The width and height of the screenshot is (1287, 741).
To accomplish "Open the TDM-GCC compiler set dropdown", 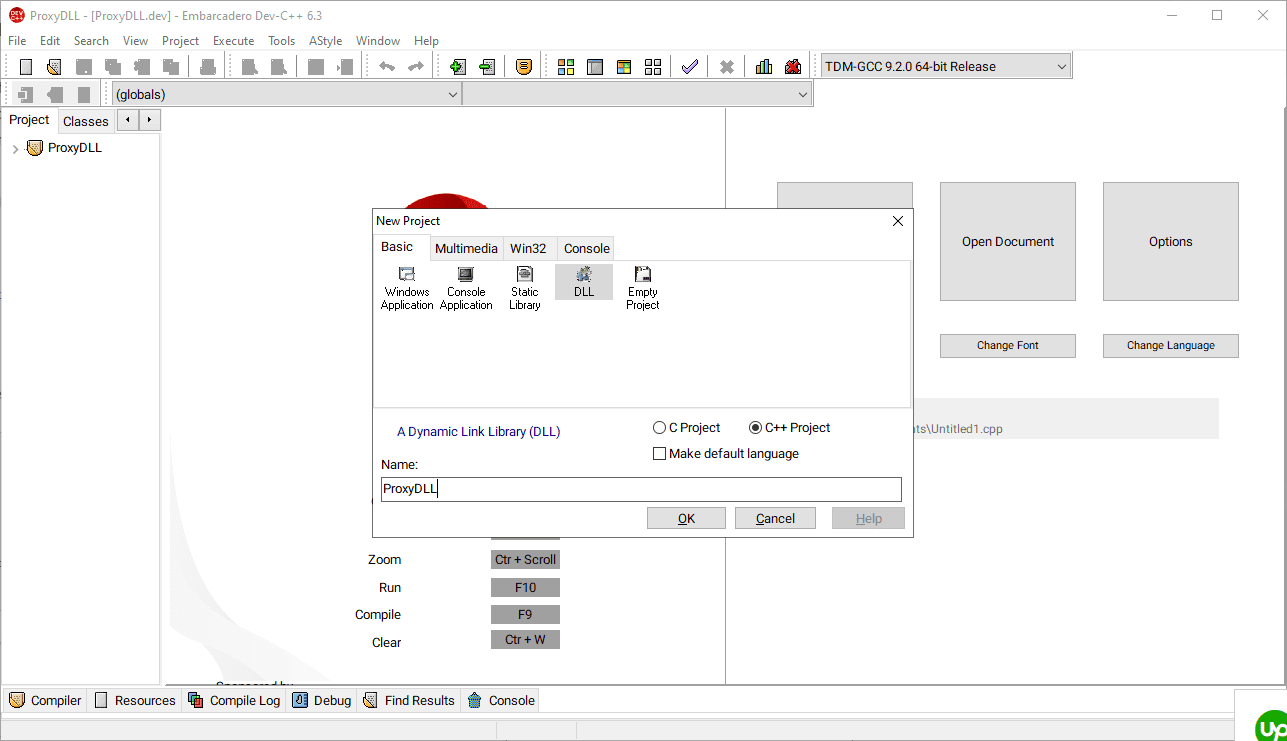I will pos(944,67).
